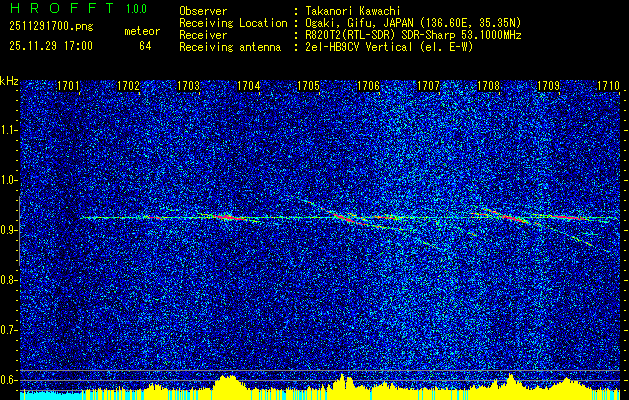Screen dimensions: 629x400
Task: Click the 0.8 kHz axis label
Action: click(9, 280)
